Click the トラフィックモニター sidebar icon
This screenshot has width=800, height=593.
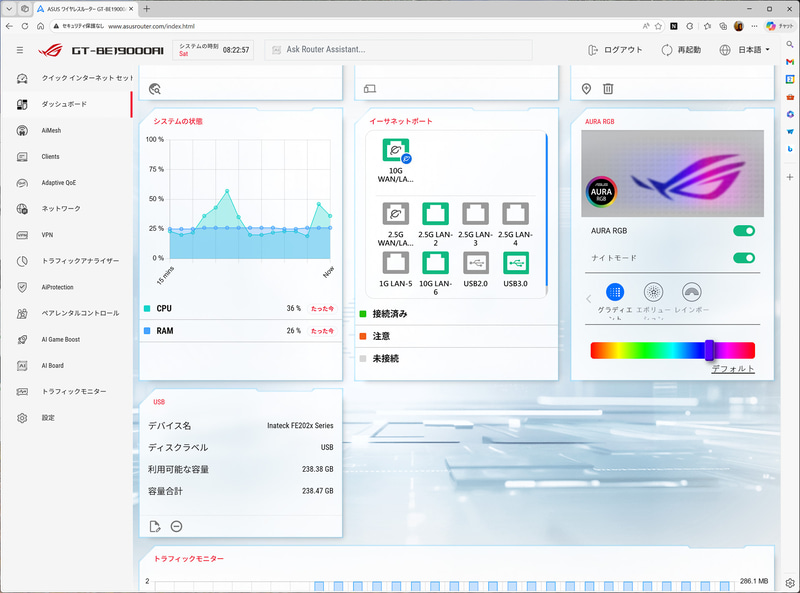click(x=22, y=391)
